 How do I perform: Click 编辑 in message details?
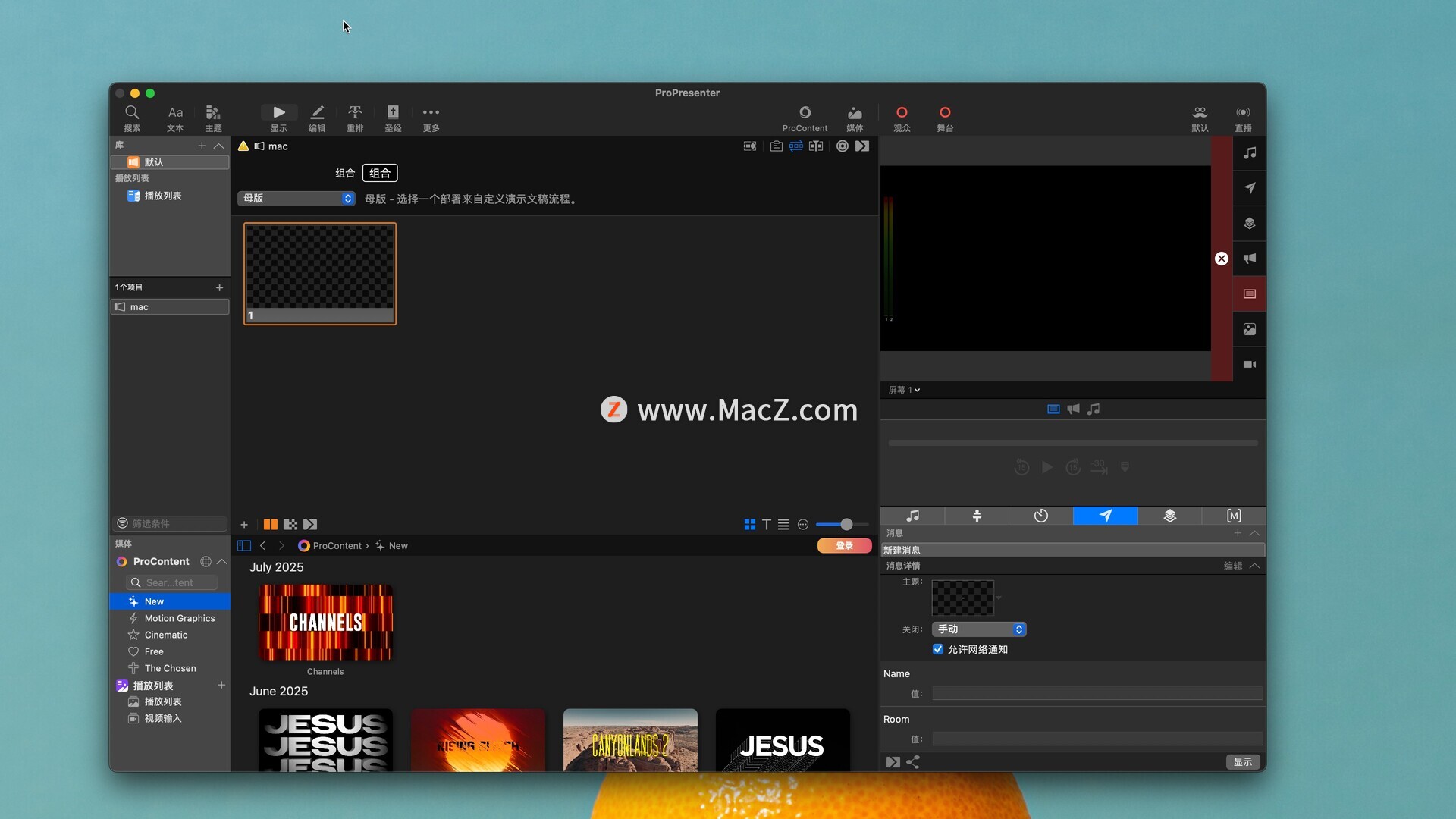click(x=1233, y=566)
